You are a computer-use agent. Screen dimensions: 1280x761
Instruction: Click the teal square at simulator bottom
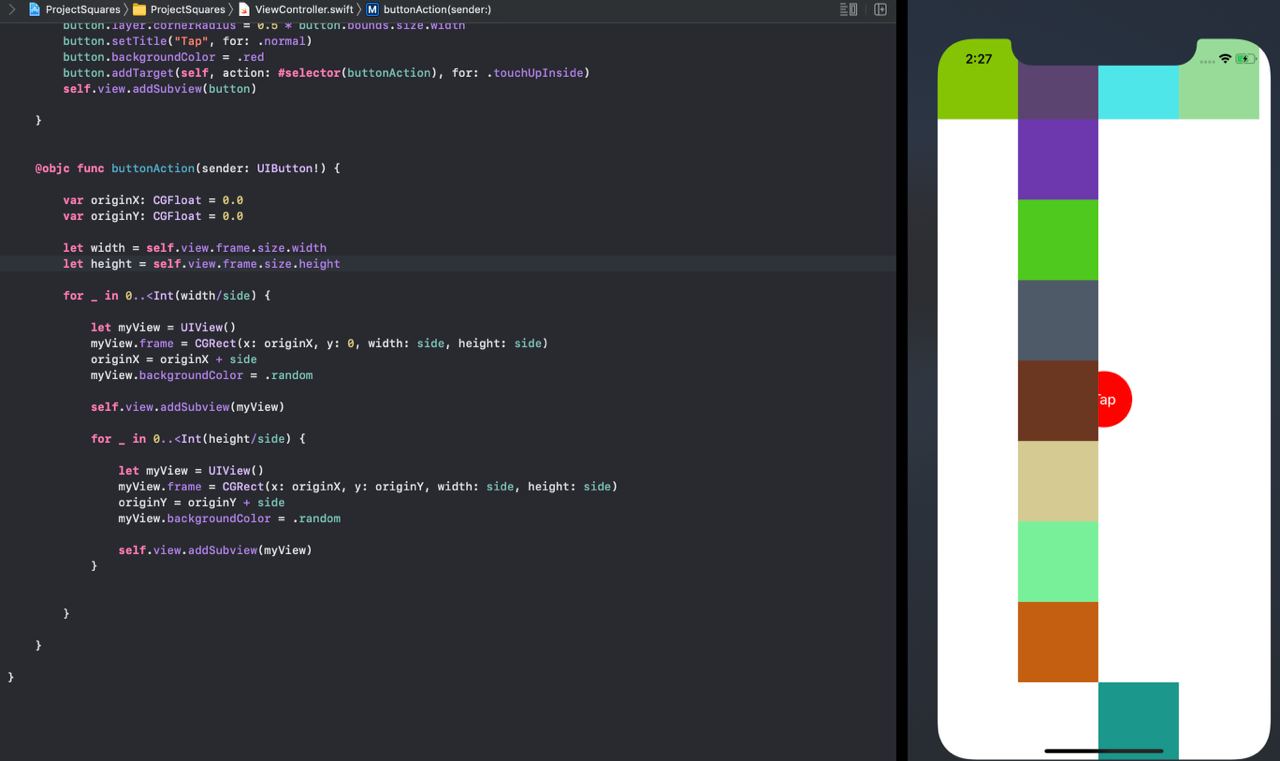pyautogui.click(x=1138, y=720)
